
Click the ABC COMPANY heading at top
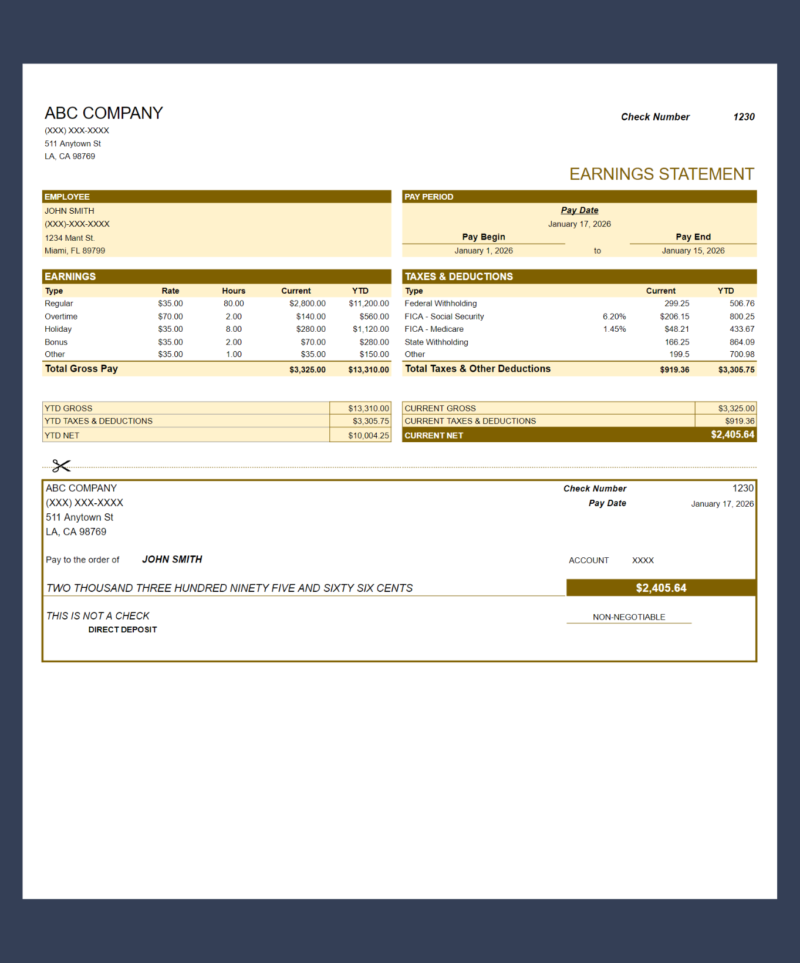click(x=104, y=113)
